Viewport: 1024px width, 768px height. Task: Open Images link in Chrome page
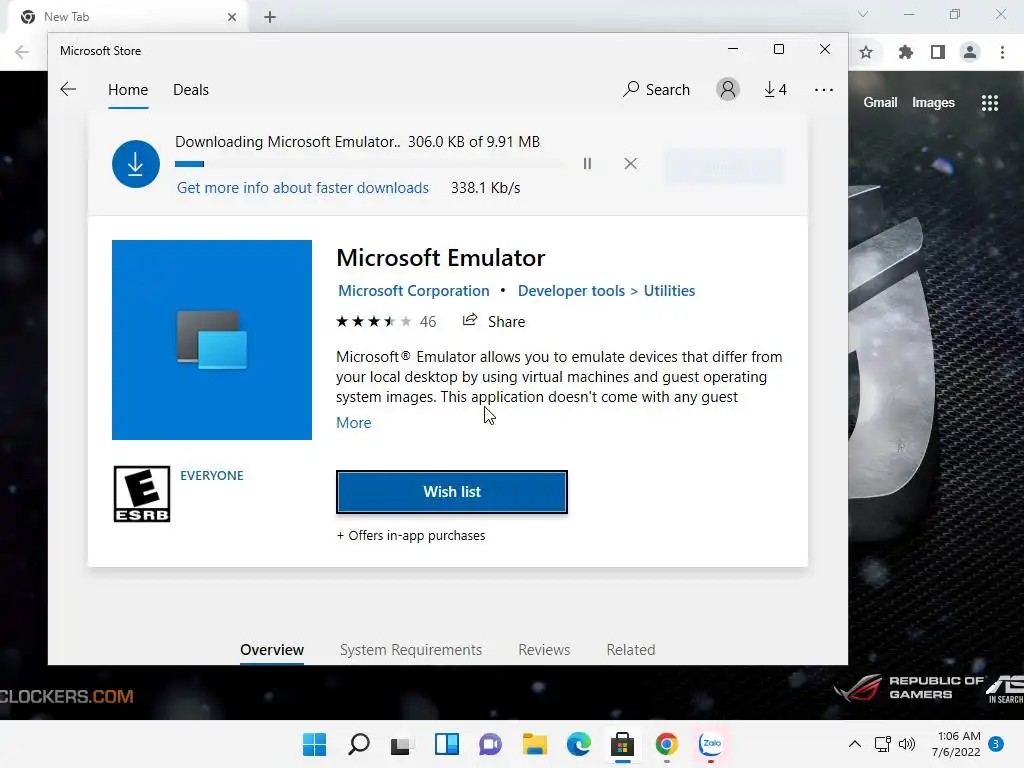tap(933, 103)
